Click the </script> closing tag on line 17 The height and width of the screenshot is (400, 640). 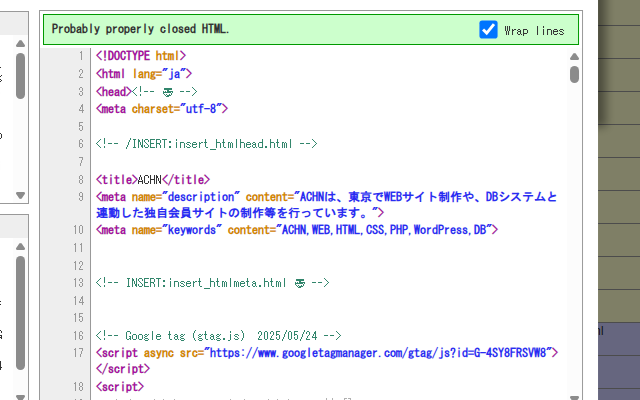coord(123,369)
